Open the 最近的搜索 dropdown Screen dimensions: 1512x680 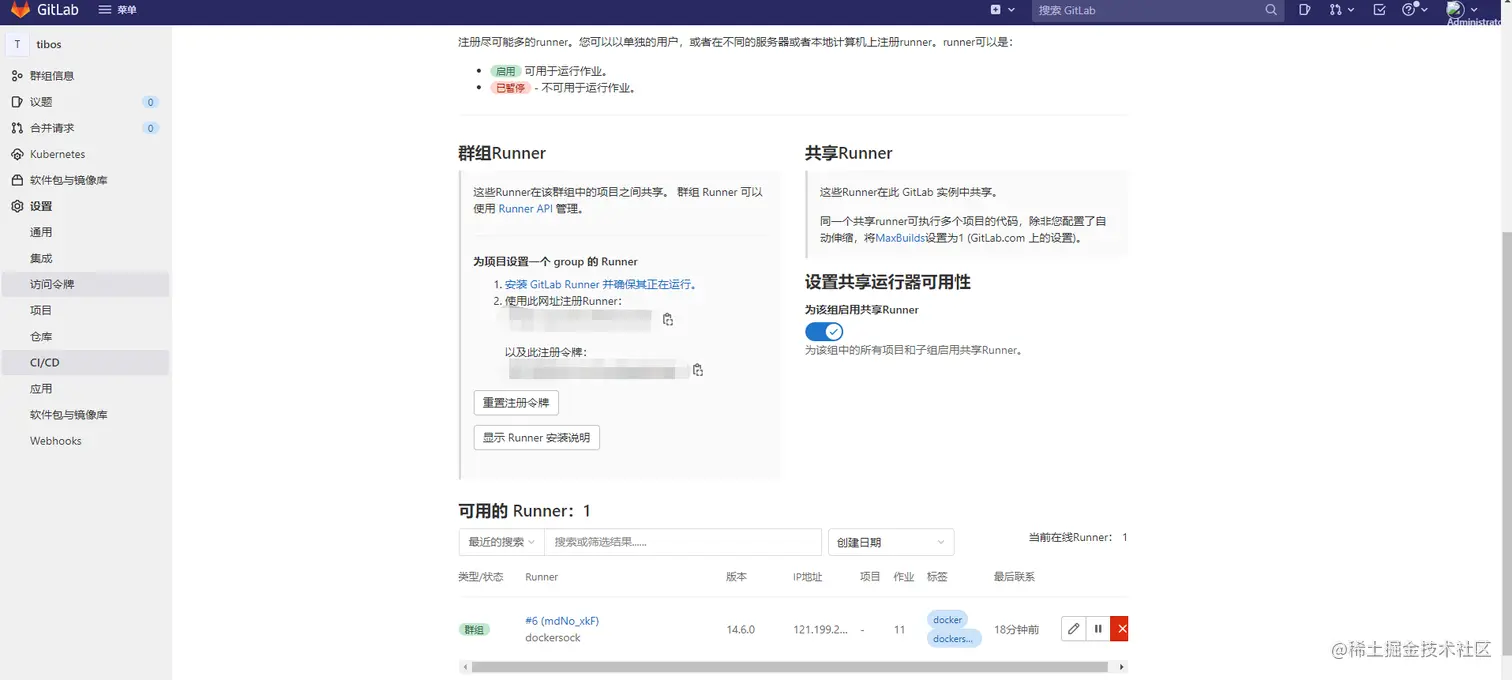[x=501, y=542]
